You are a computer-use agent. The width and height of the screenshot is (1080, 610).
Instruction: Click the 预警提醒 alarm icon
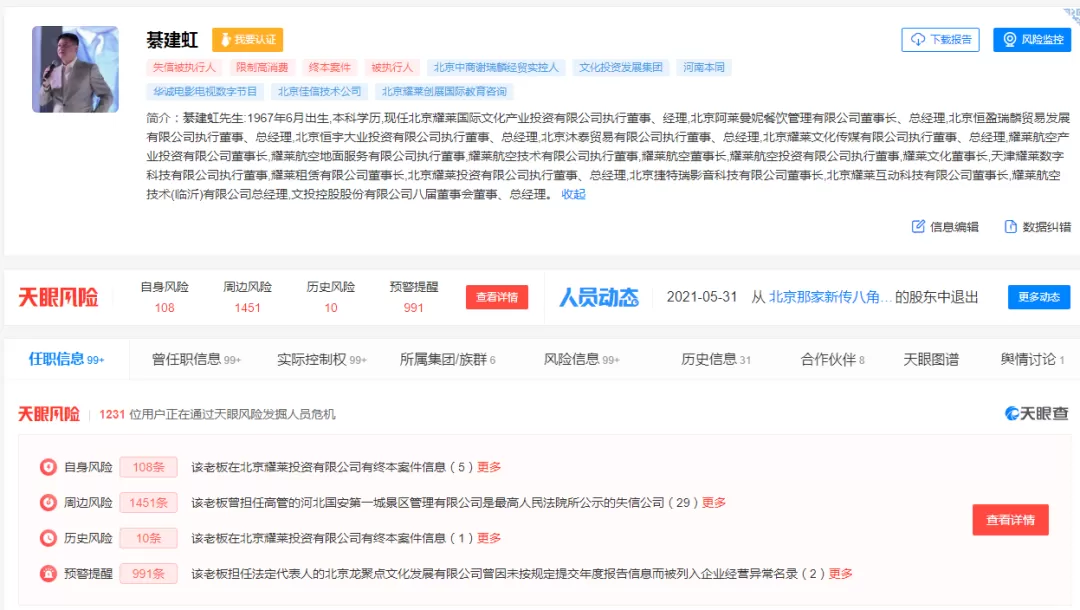click(x=48, y=574)
